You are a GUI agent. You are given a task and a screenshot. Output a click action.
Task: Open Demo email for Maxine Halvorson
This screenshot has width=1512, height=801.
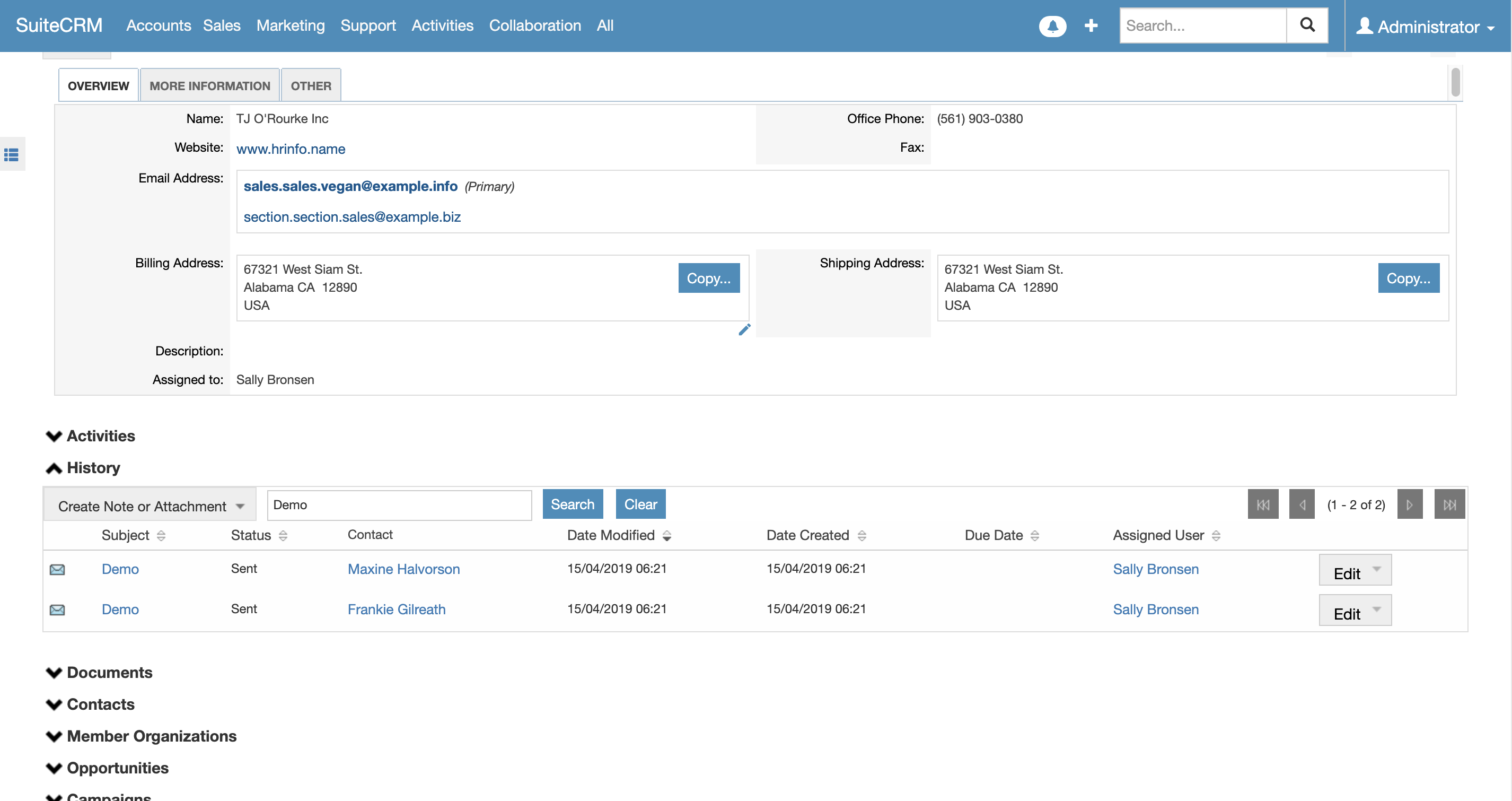coord(120,569)
